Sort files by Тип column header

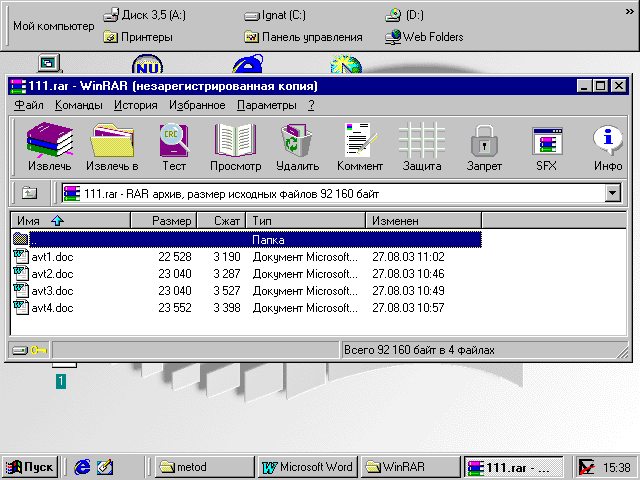pyautogui.click(x=306, y=220)
